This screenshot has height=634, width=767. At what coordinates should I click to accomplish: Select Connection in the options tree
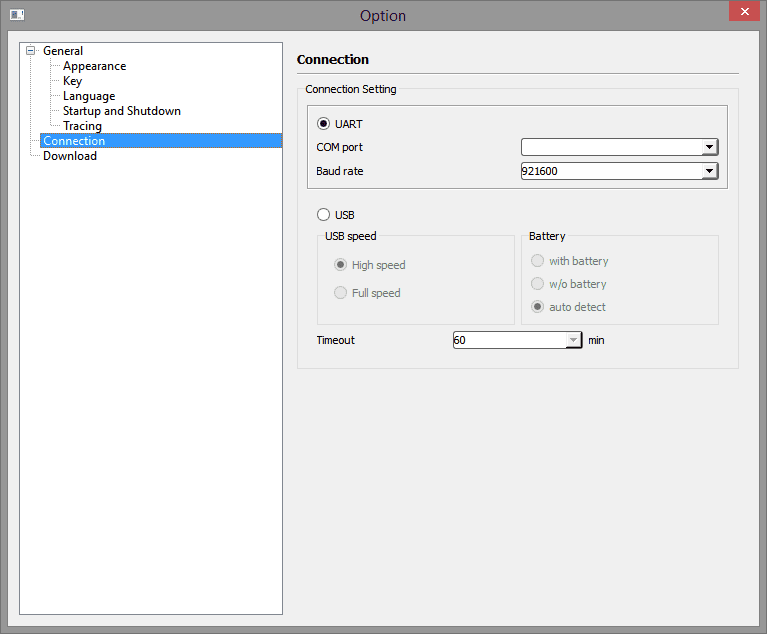coord(74,141)
